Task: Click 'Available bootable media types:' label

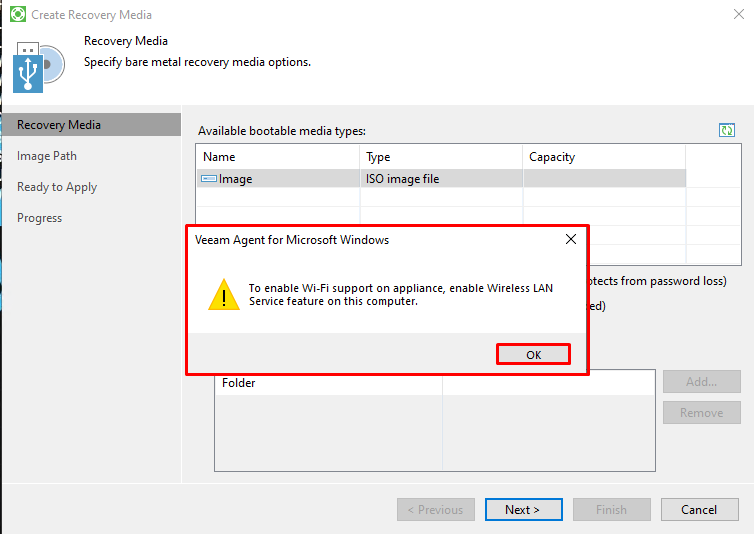Action: click(282, 131)
